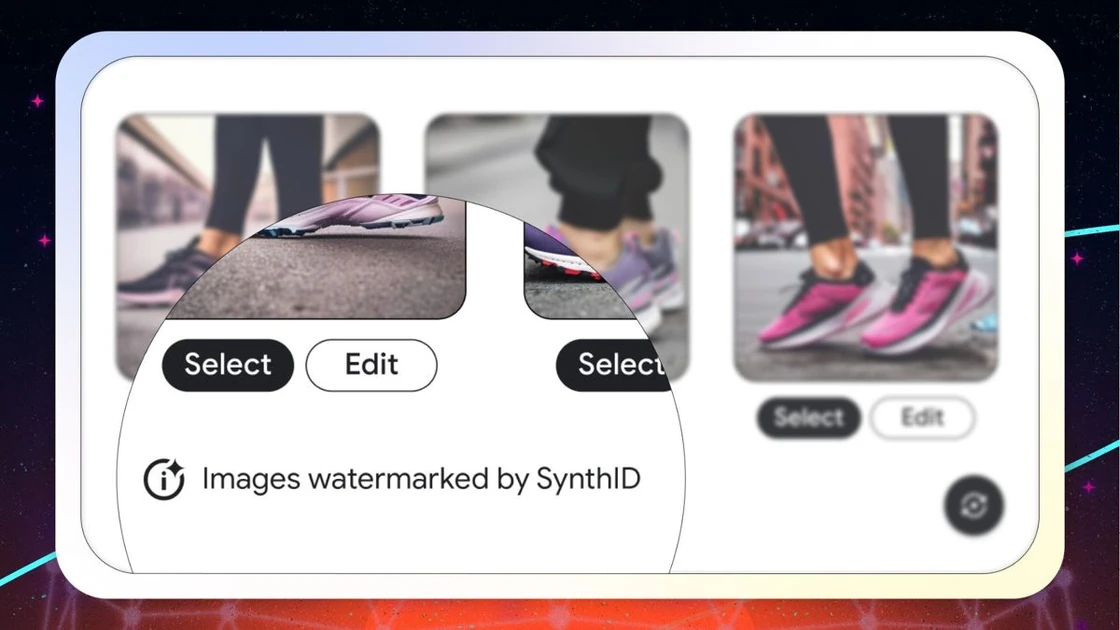Click the Select button in magnified circle
This screenshot has width=1120, height=630.
click(228, 365)
